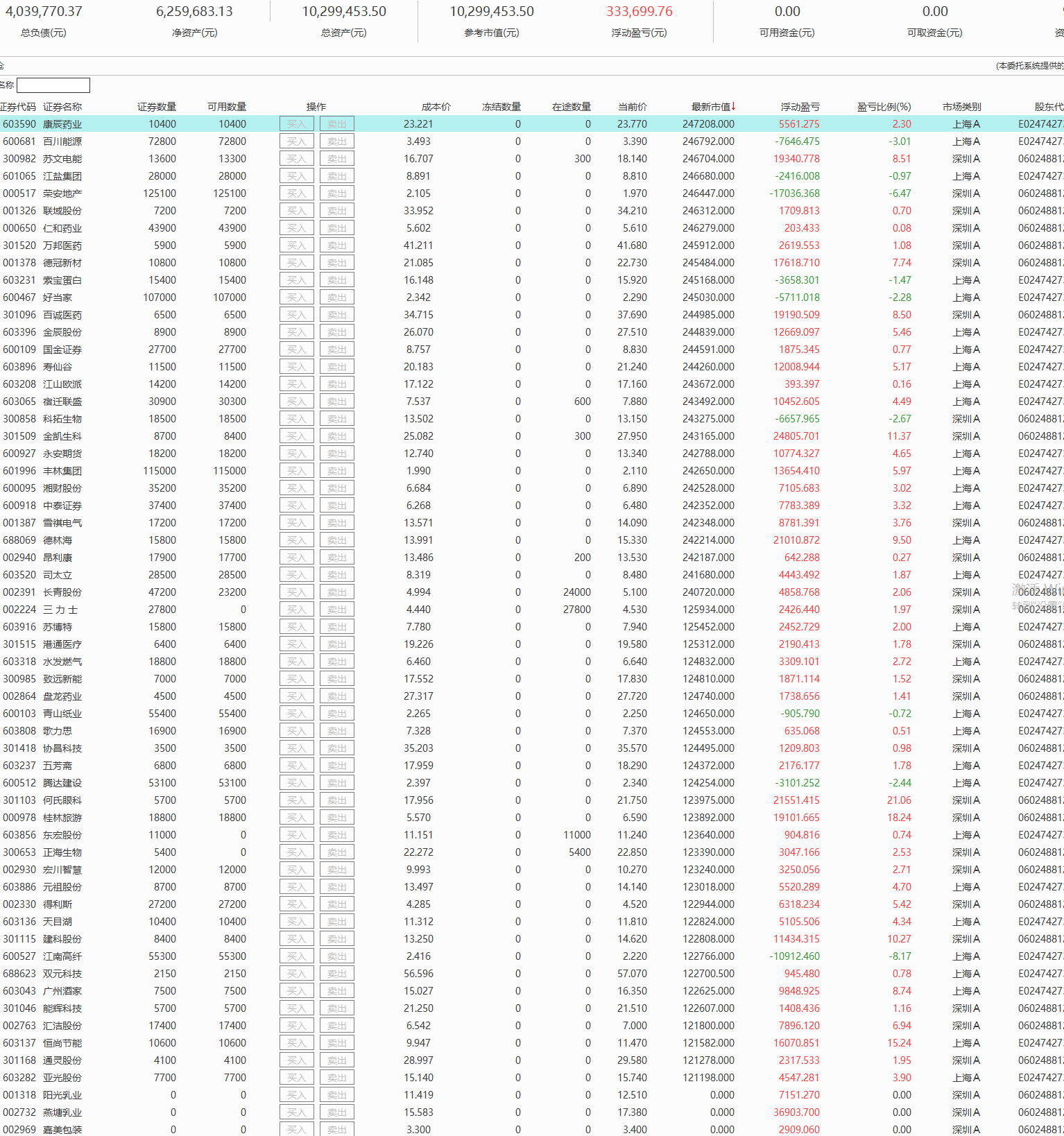The width and height of the screenshot is (1064, 1136).
Task: Click 买入 button for 湘财股份
Action: click(297, 488)
